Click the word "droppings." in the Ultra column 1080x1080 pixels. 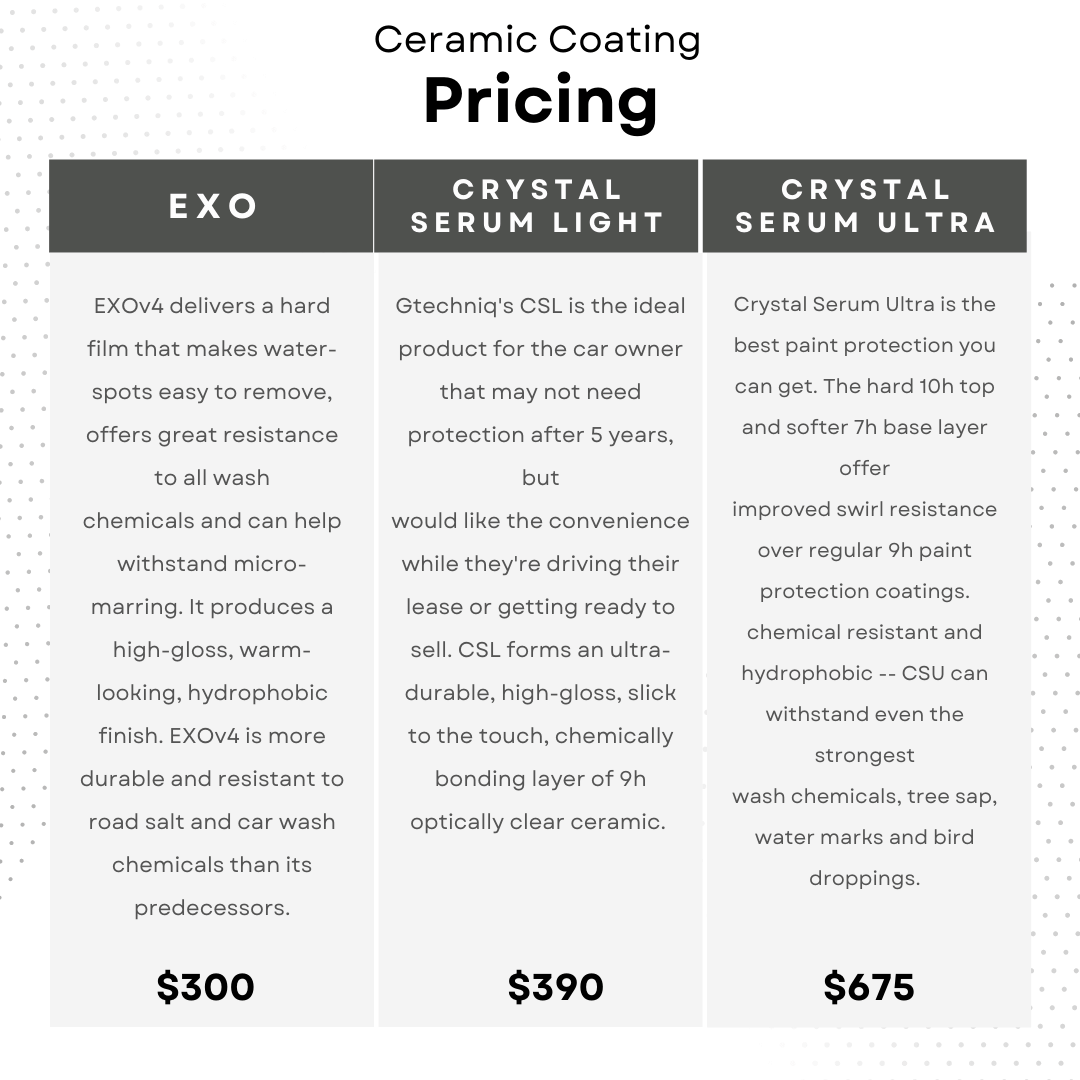tap(865, 878)
